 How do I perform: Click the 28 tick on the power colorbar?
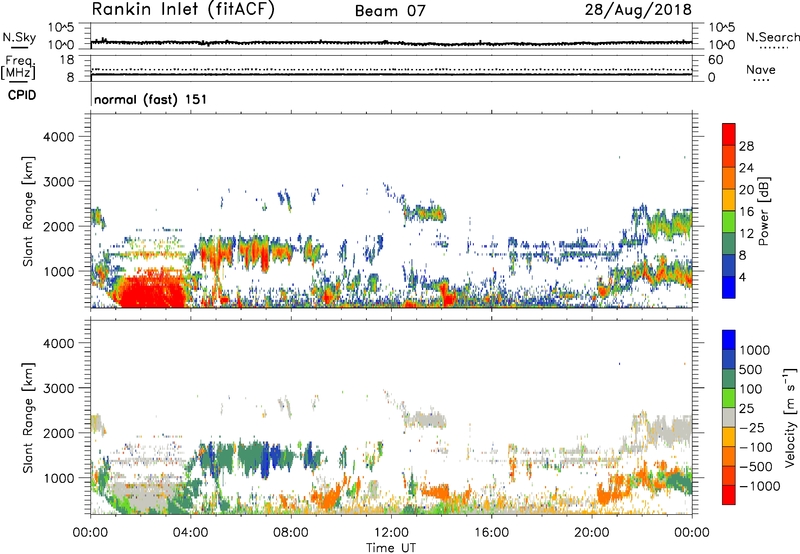point(746,146)
